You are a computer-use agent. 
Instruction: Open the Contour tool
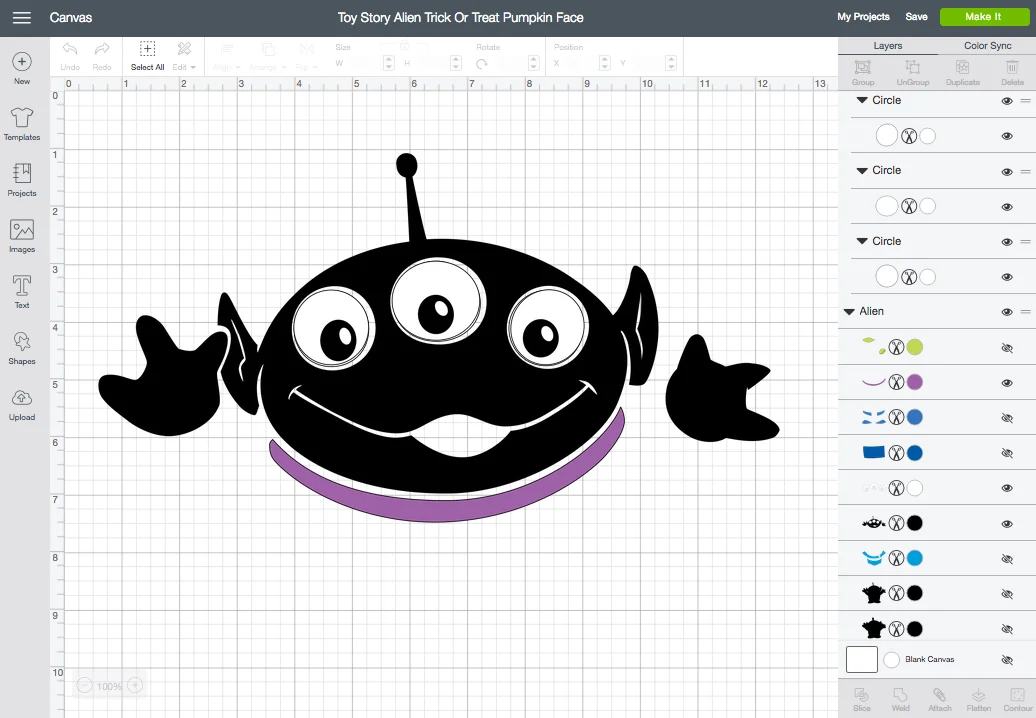coord(1018,700)
